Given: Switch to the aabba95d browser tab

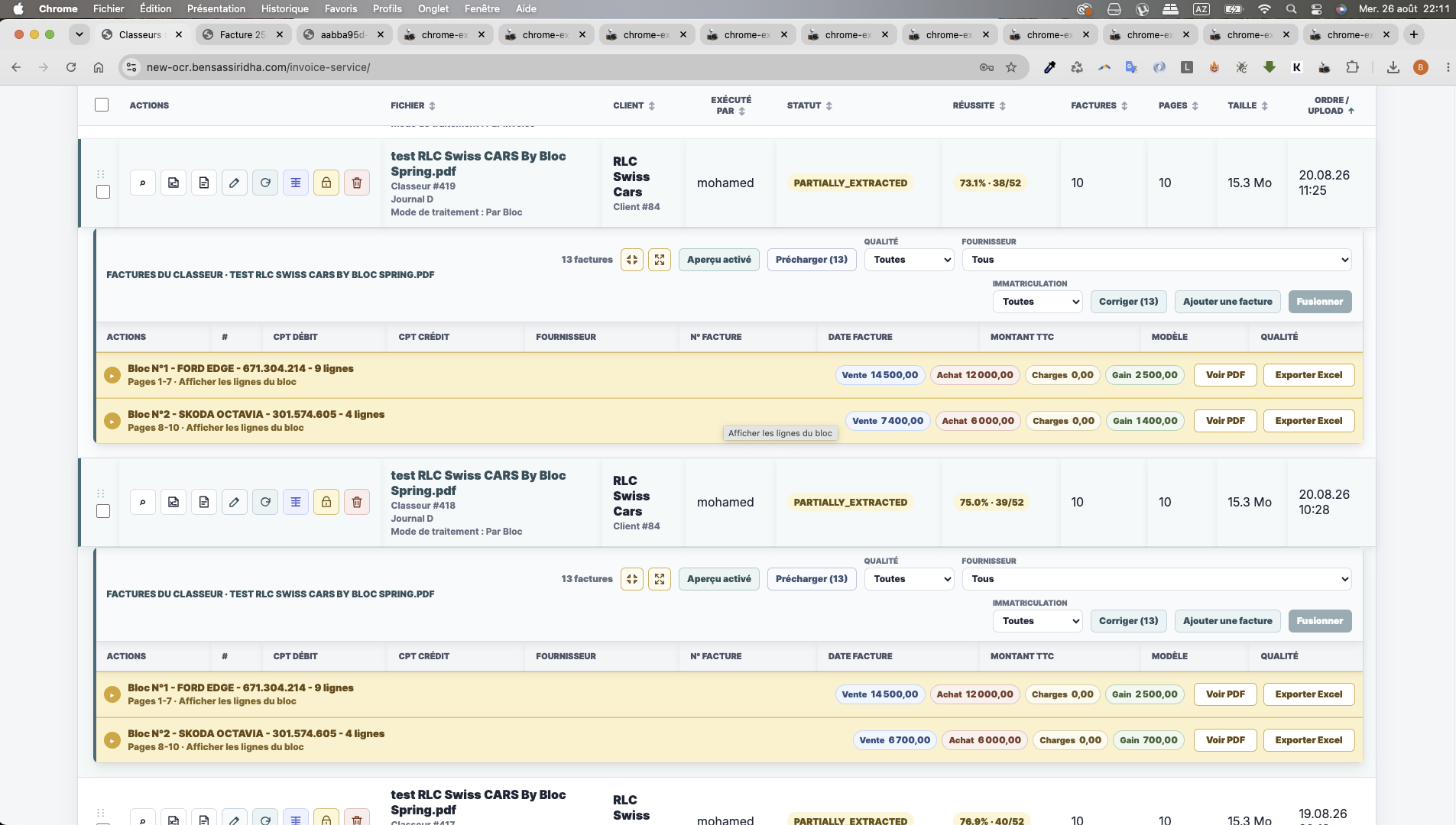Looking at the screenshot, I should [343, 34].
